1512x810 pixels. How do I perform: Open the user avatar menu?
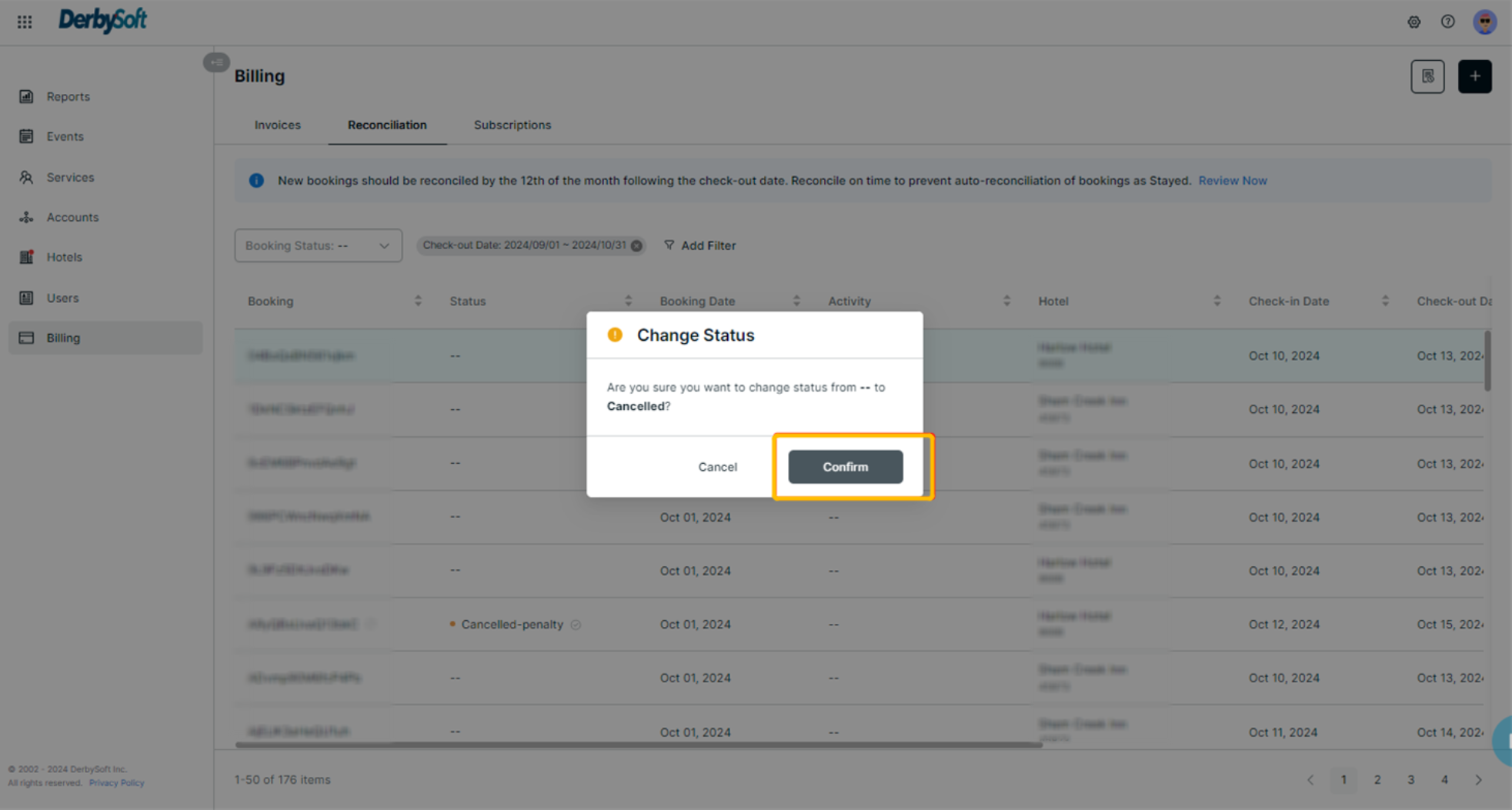(1484, 22)
